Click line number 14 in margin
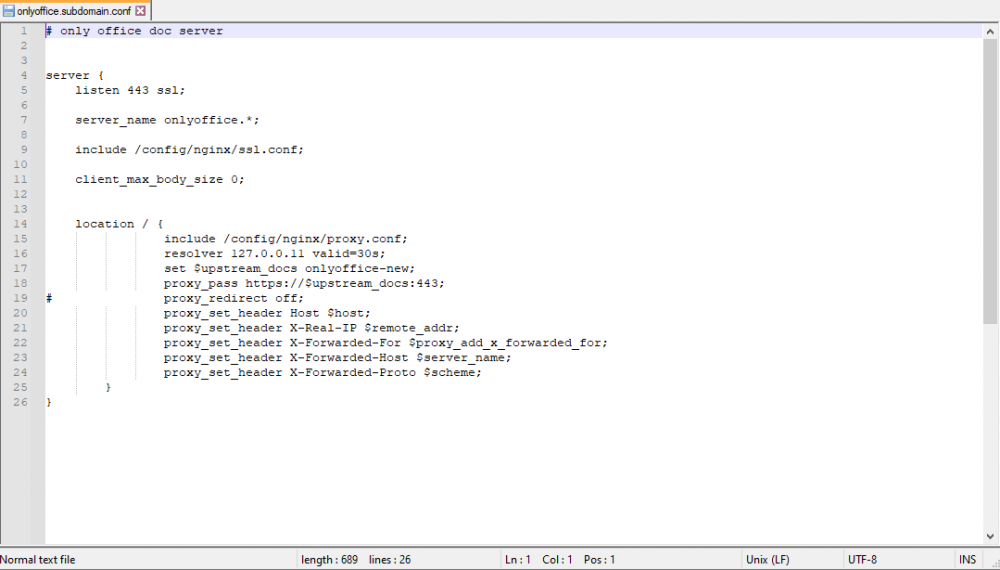The image size is (1000, 570). tap(20, 224)
